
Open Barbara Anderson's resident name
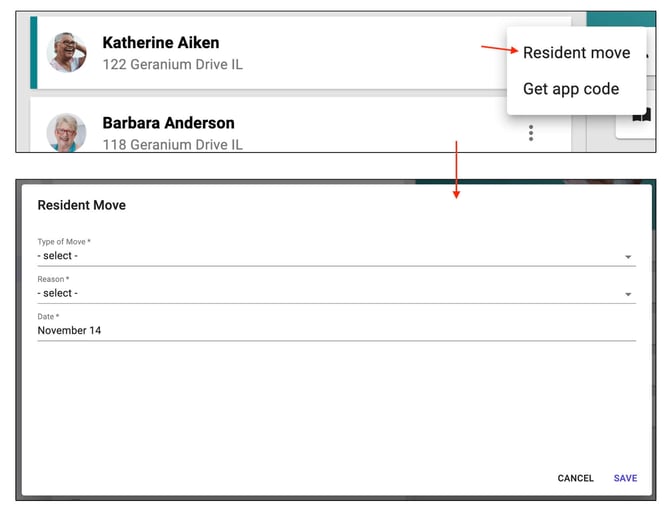pyautogui.click(x=168, y=123)
